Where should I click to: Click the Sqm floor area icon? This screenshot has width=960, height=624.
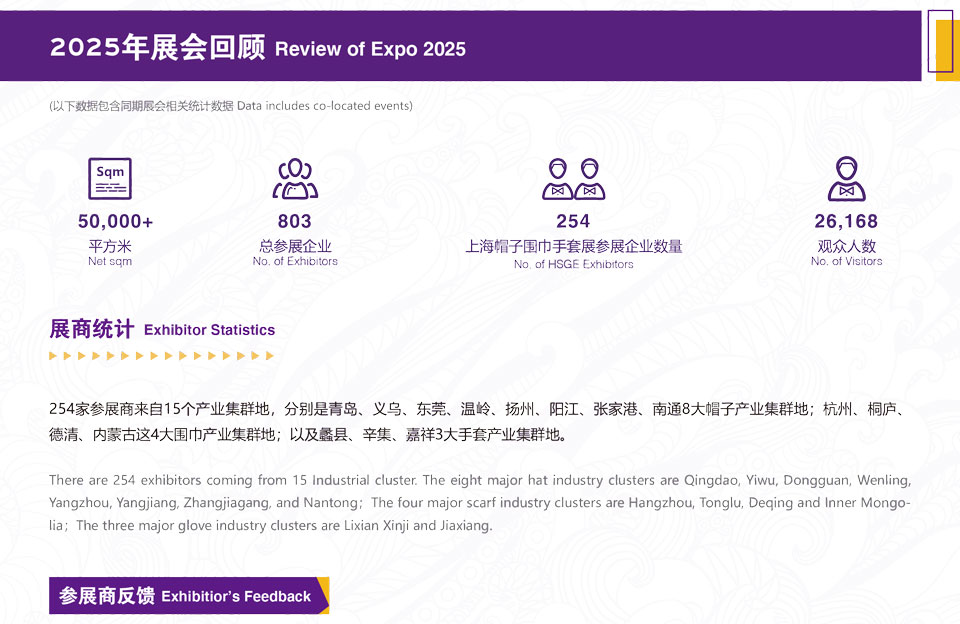click(x=109, y=179)
